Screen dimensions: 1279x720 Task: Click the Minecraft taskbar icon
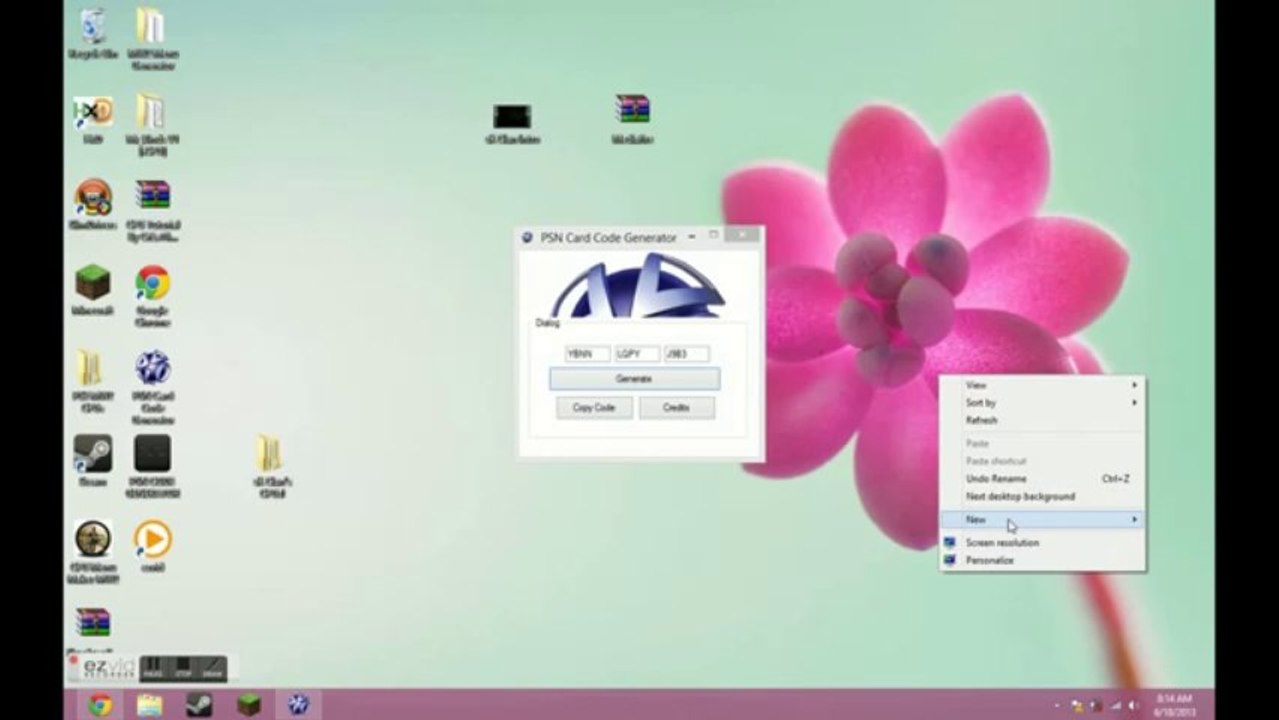click(x=248, y=705)
